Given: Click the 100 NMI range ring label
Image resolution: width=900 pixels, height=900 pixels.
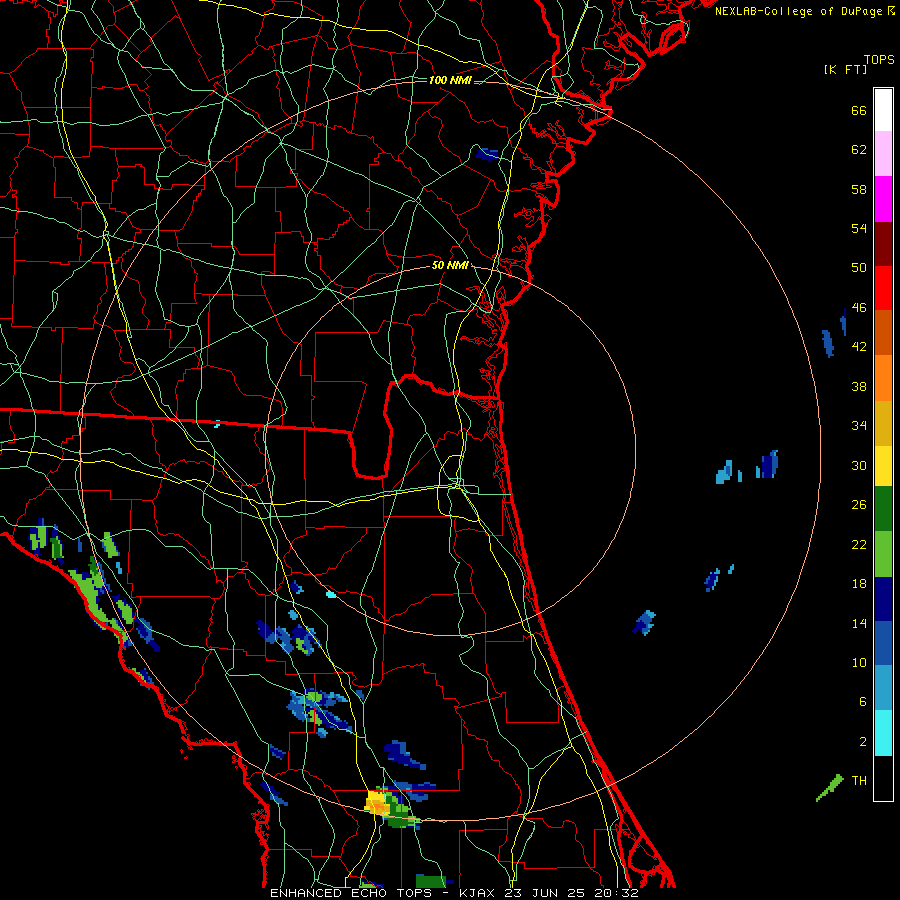Looking at the screenshot, I should [x=450, y=80].
